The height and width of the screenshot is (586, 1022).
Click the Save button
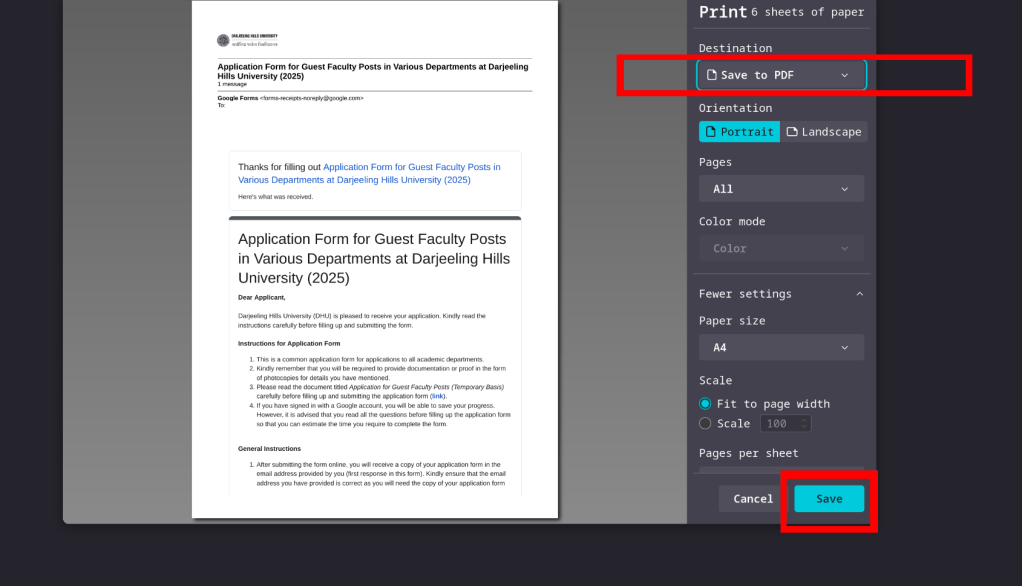(x=828, y=499)
